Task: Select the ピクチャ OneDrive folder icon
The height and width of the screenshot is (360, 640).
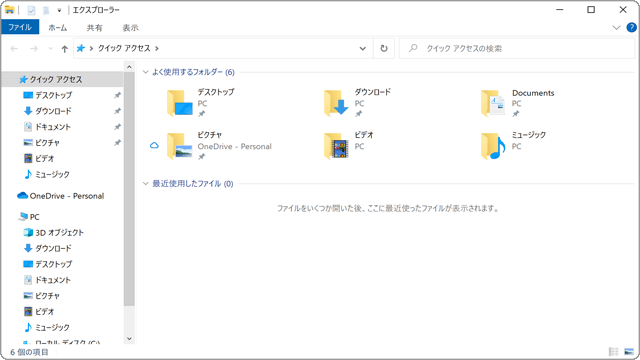Action: click(x=180, y=146)
